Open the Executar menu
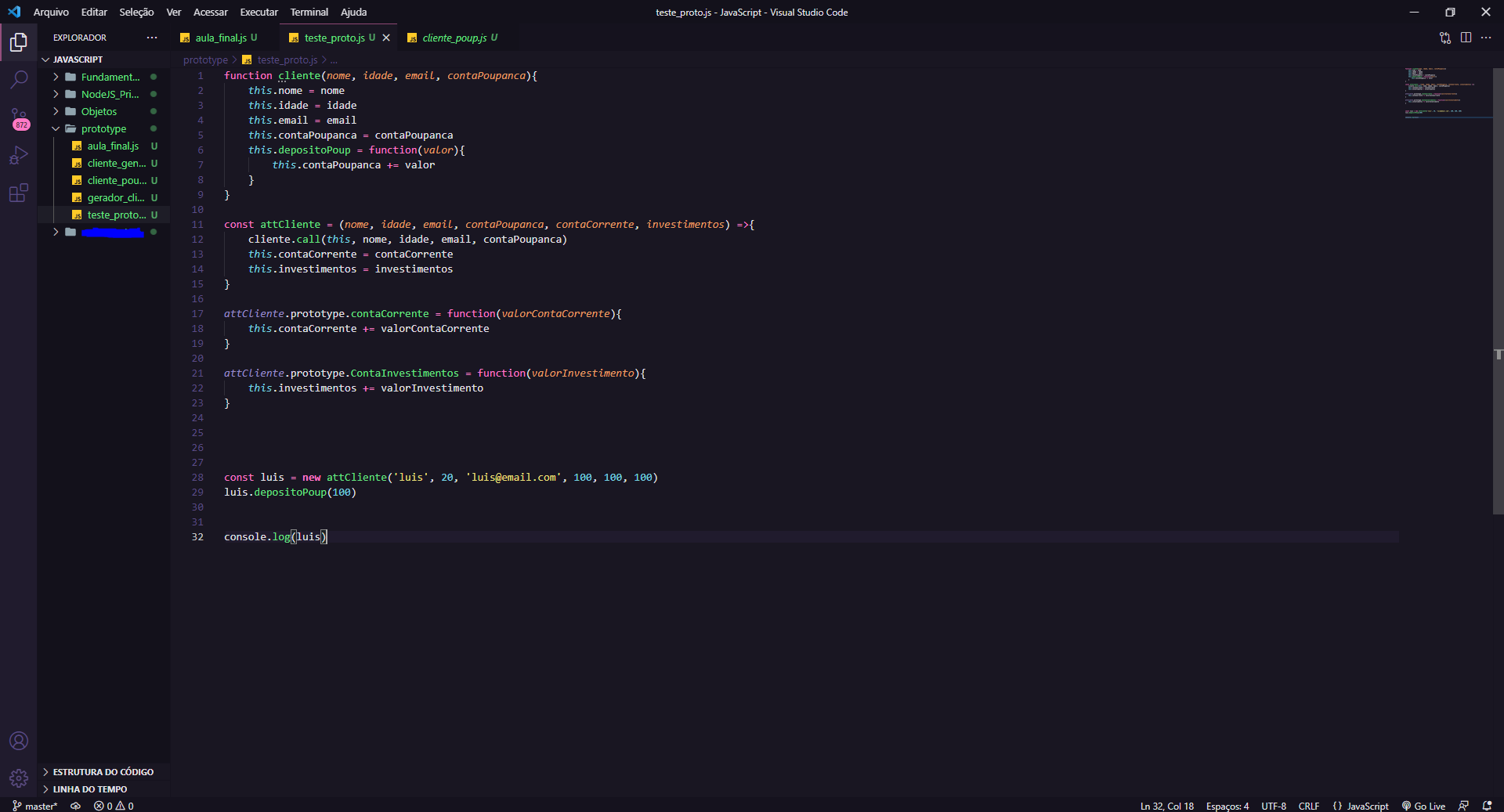The image size is (1504, 812). [258, 12]
